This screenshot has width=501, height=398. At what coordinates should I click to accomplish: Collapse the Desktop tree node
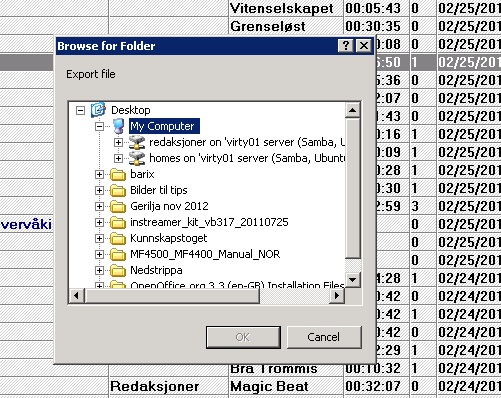pyautogui.click(x=80, y=110)
